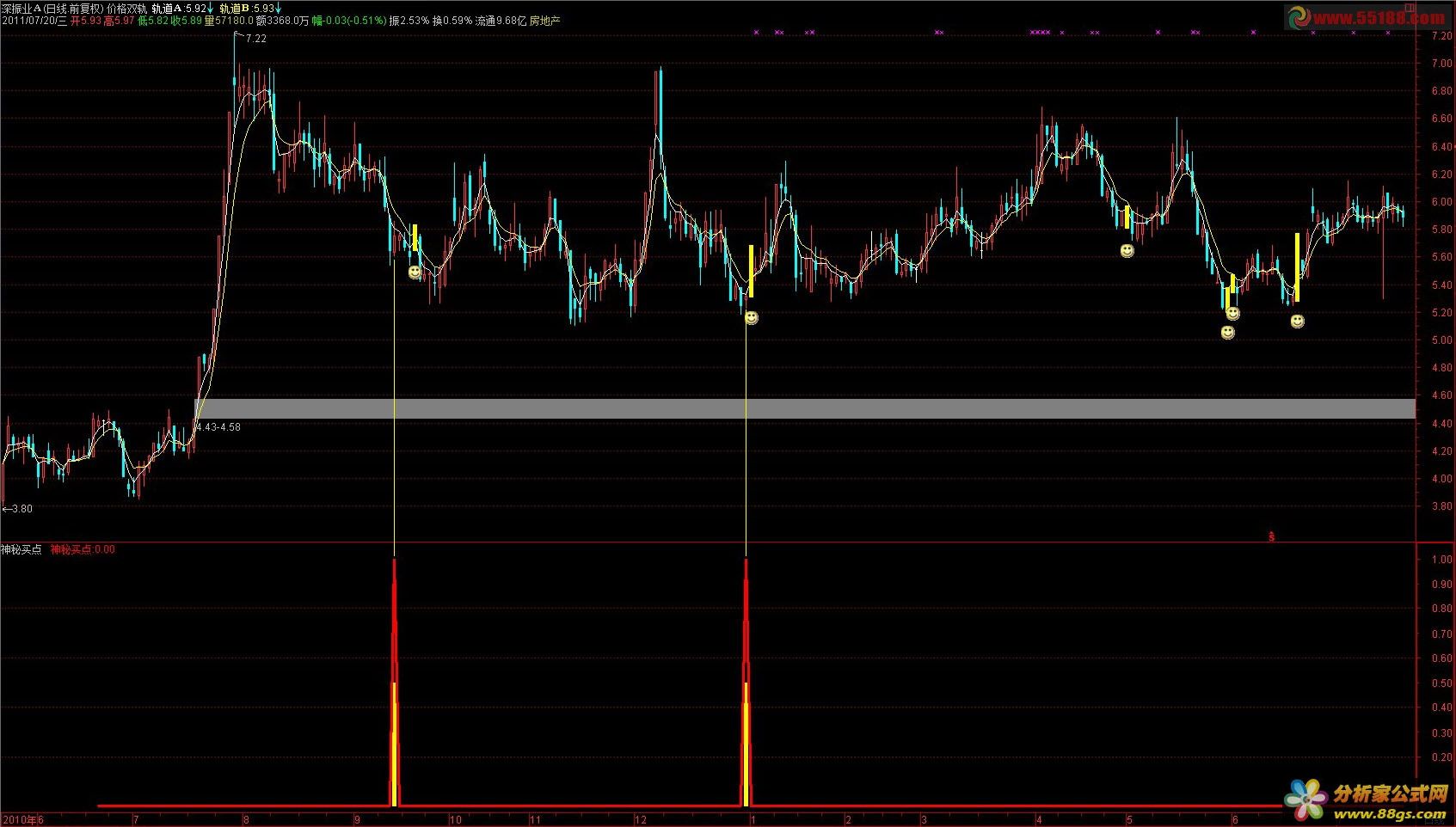The height and width of the screenshot is (827, 1456).
Task: Click the 7.22 peak price label
Action: pyautogui.click(x=255, y=39)
